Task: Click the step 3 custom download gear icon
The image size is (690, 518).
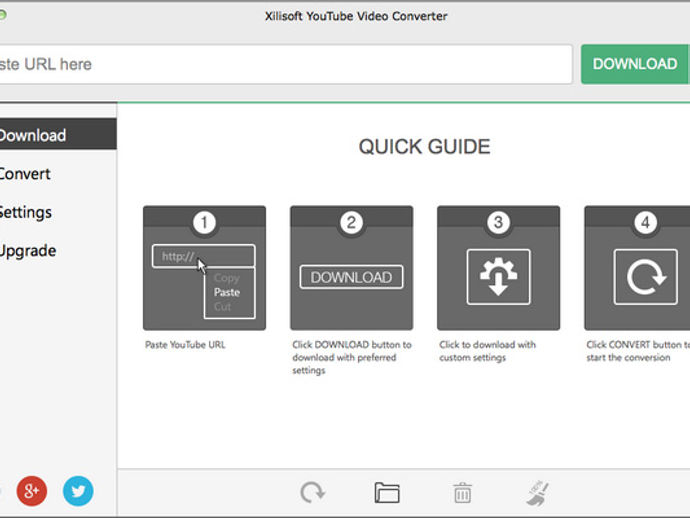Action: pyautogui.click(x=499, y=277)
